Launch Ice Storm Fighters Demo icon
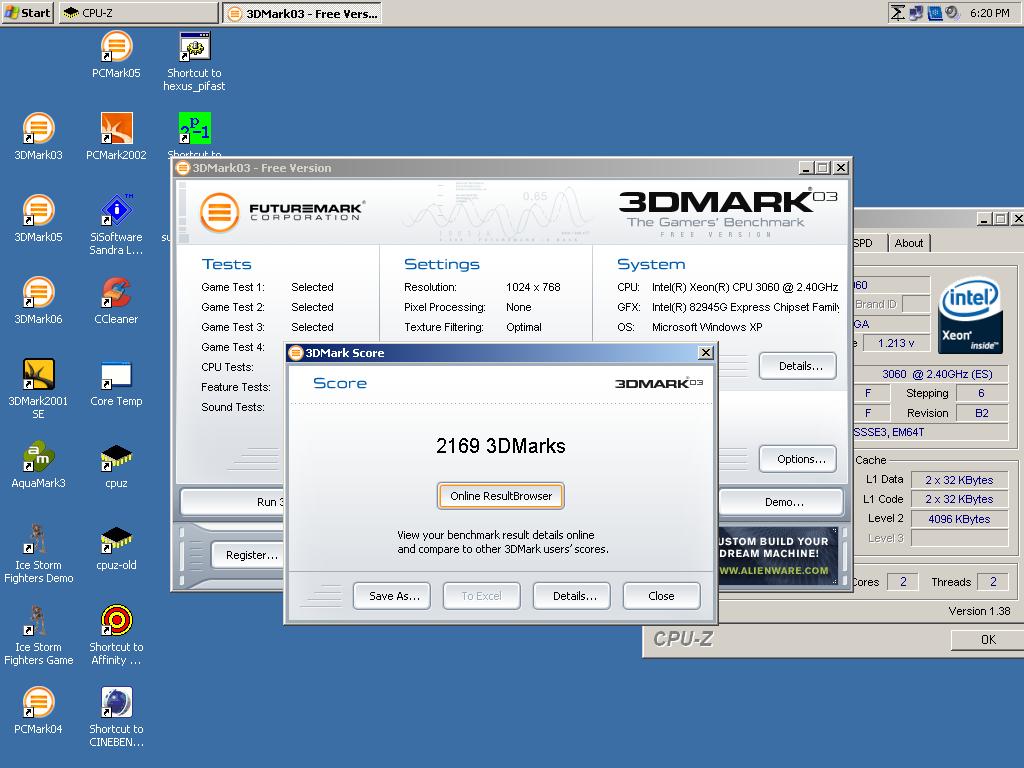Screen dimensions: 1024x768 click(x=39, y=554)
